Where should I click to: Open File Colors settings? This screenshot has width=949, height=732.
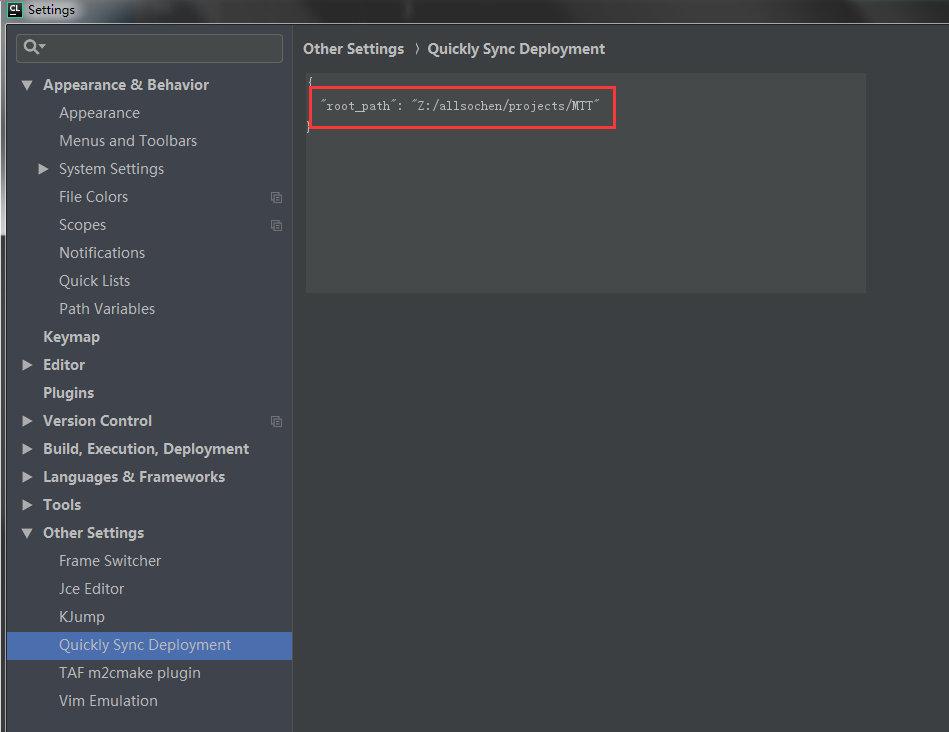(x=94, y=197)
